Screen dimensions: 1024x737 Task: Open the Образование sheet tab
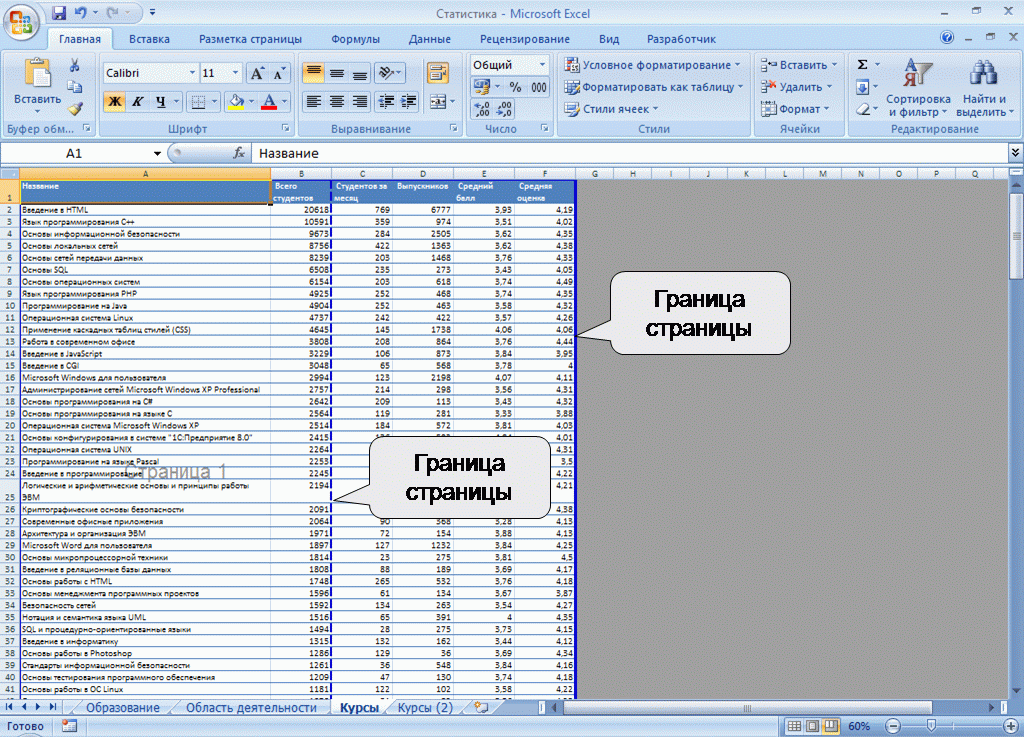(x=122, y=708)
